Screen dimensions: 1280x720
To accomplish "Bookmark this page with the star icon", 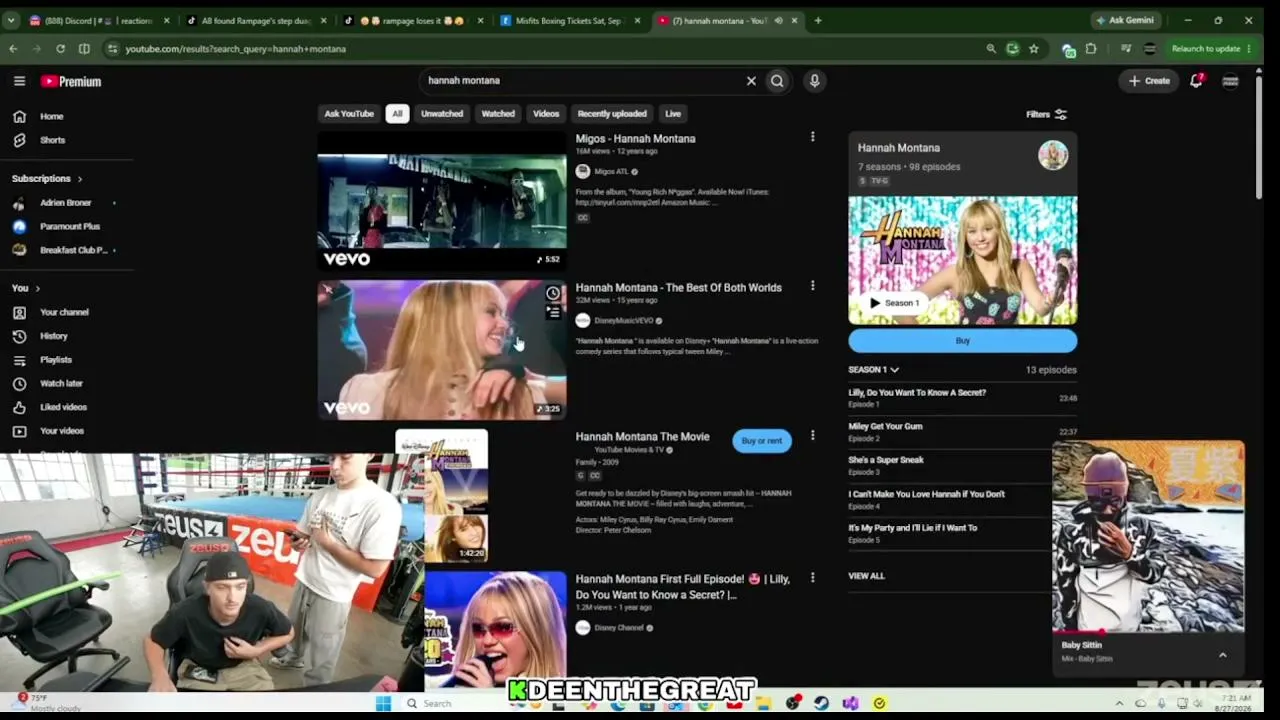I will click(x=1033, y=48).
